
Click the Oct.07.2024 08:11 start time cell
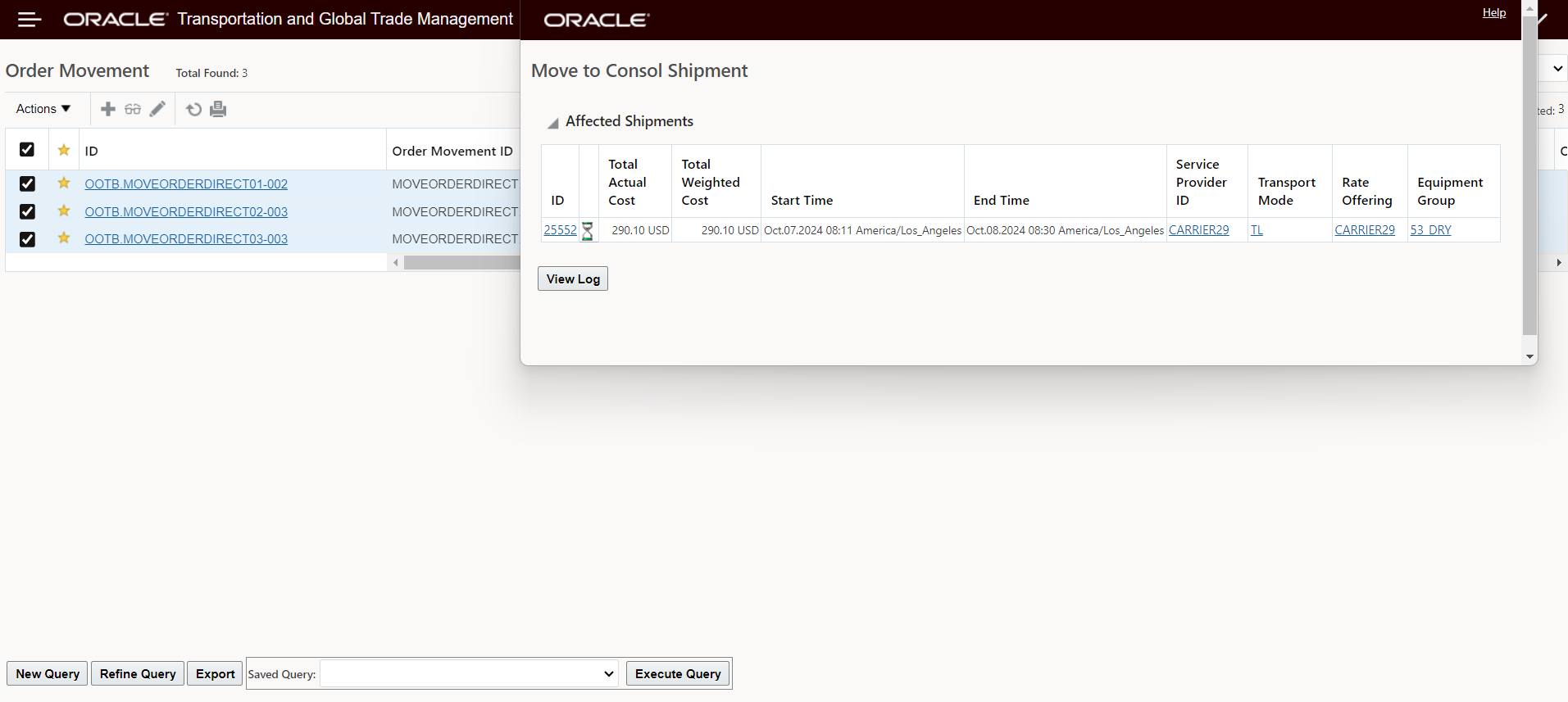862,230
